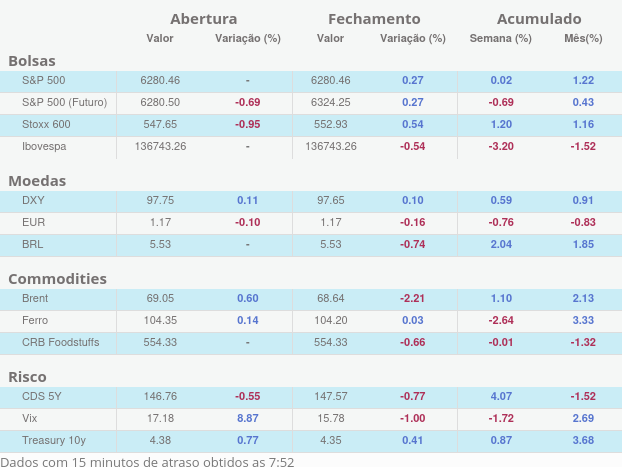
Task: Select the CDS 5Y row label
Action: click(42, 396)
